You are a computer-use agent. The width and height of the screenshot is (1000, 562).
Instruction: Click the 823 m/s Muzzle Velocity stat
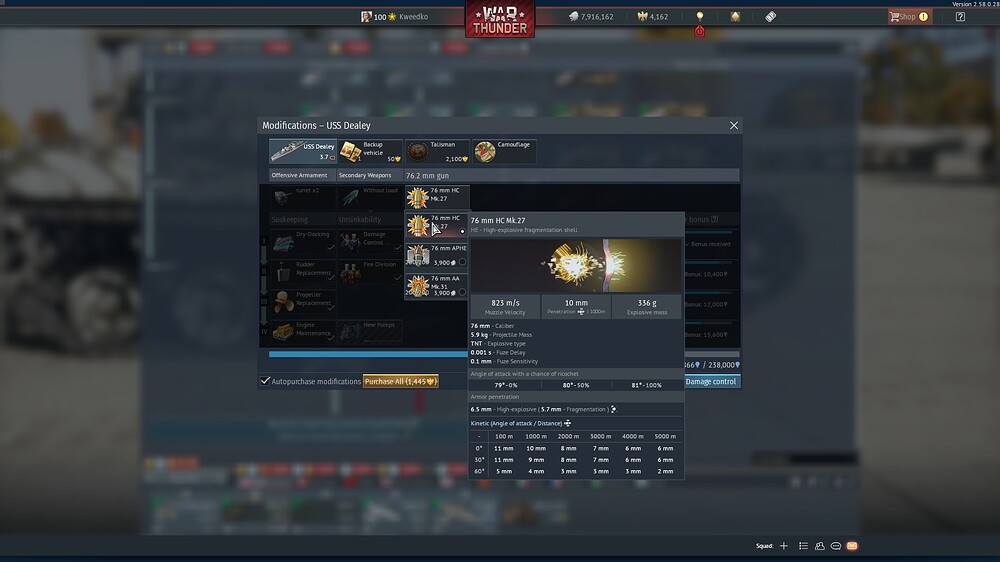point(505,307)
